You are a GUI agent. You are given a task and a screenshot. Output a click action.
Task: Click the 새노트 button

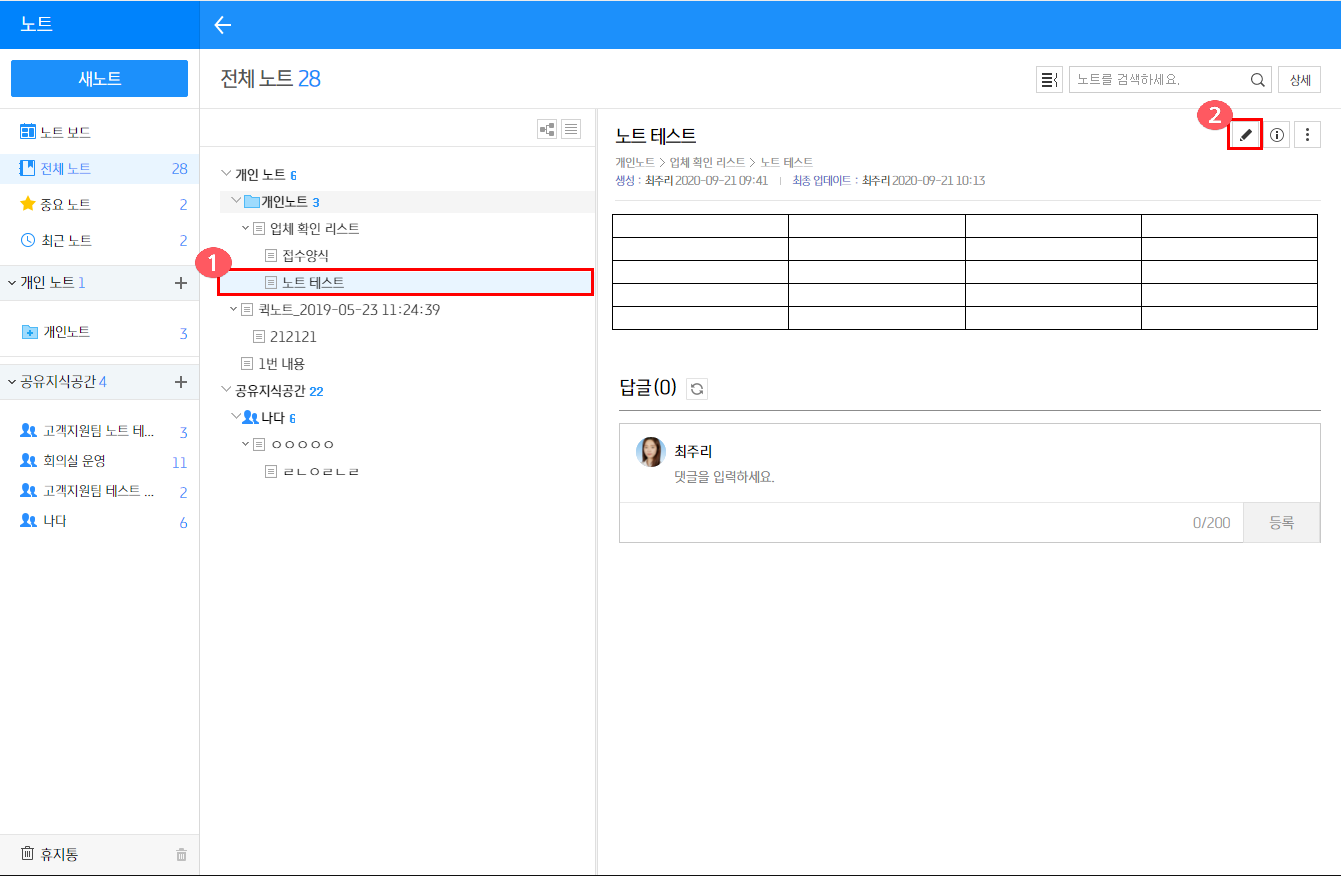99,79
